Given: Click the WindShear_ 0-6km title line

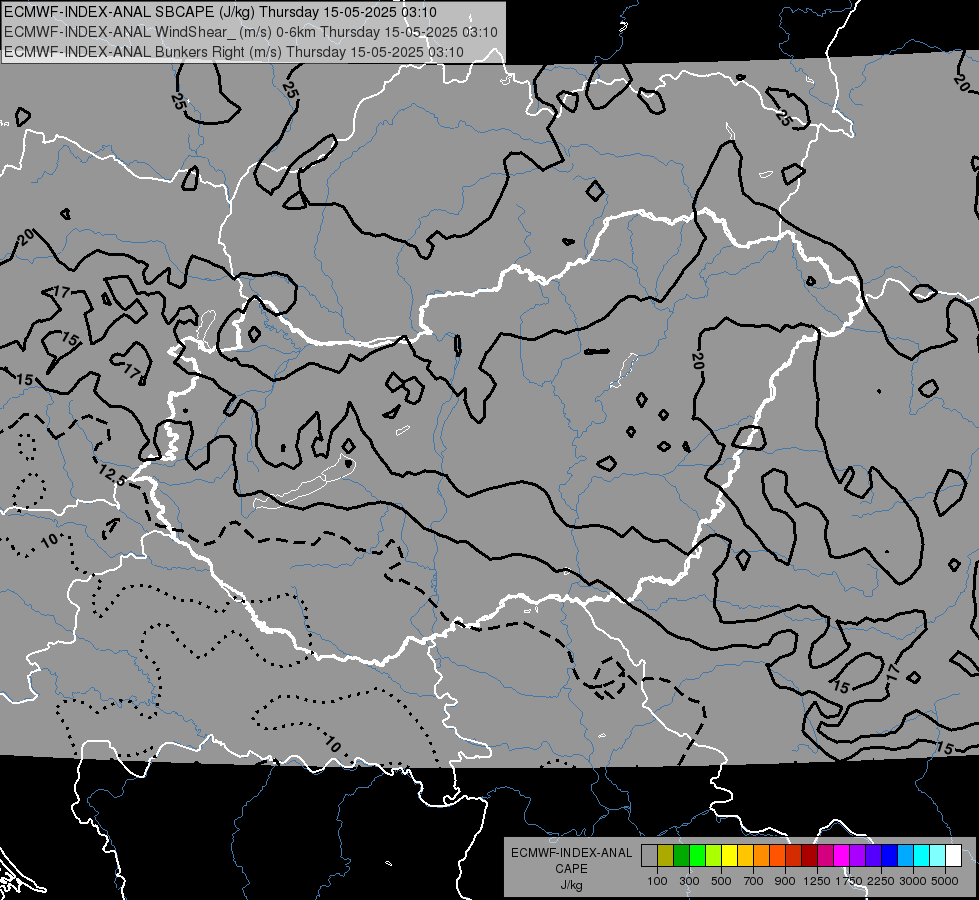Looking at the screenshot, I should pyautogui.click(x=251, y=32).
